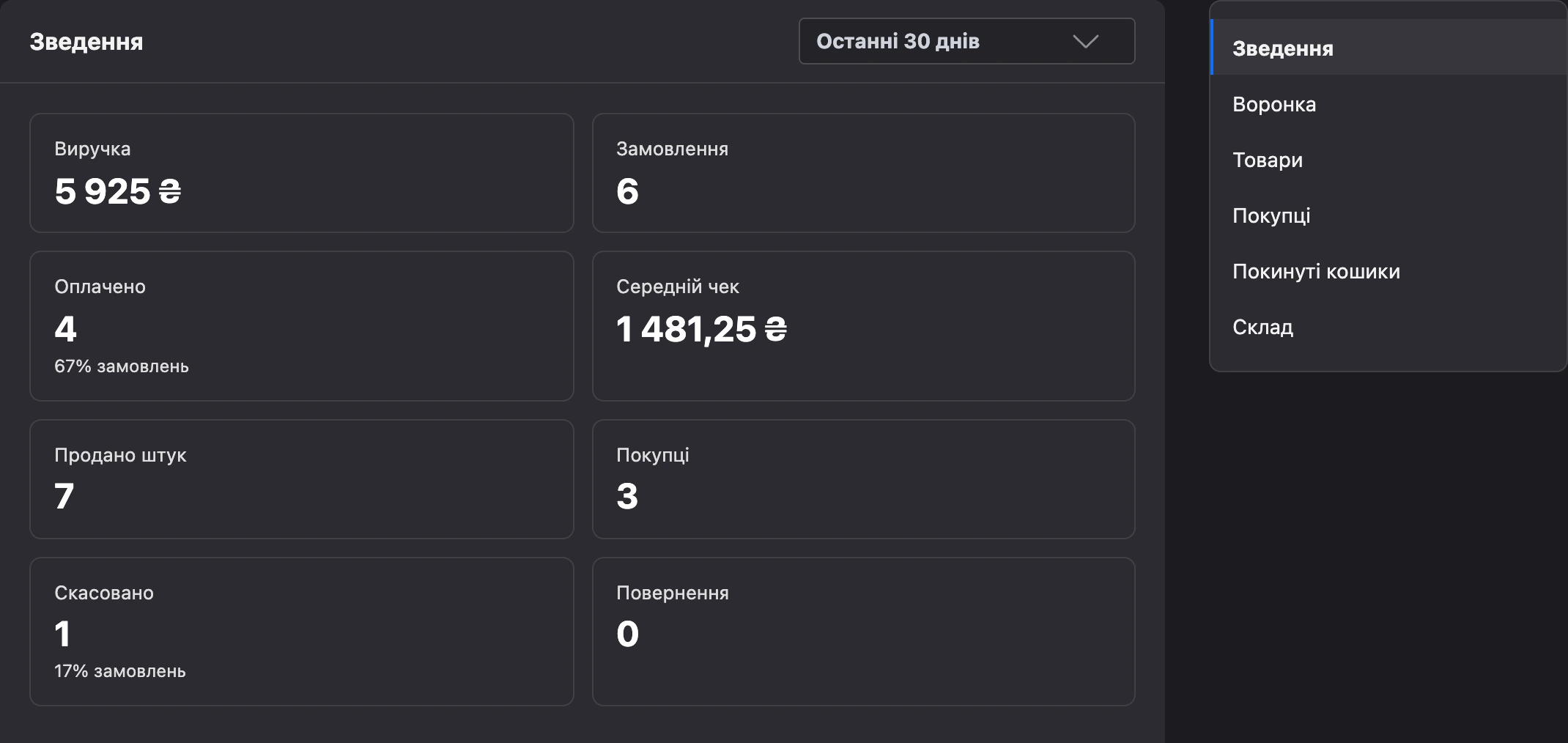Open the Воронка menu item

coord(1388,104)
